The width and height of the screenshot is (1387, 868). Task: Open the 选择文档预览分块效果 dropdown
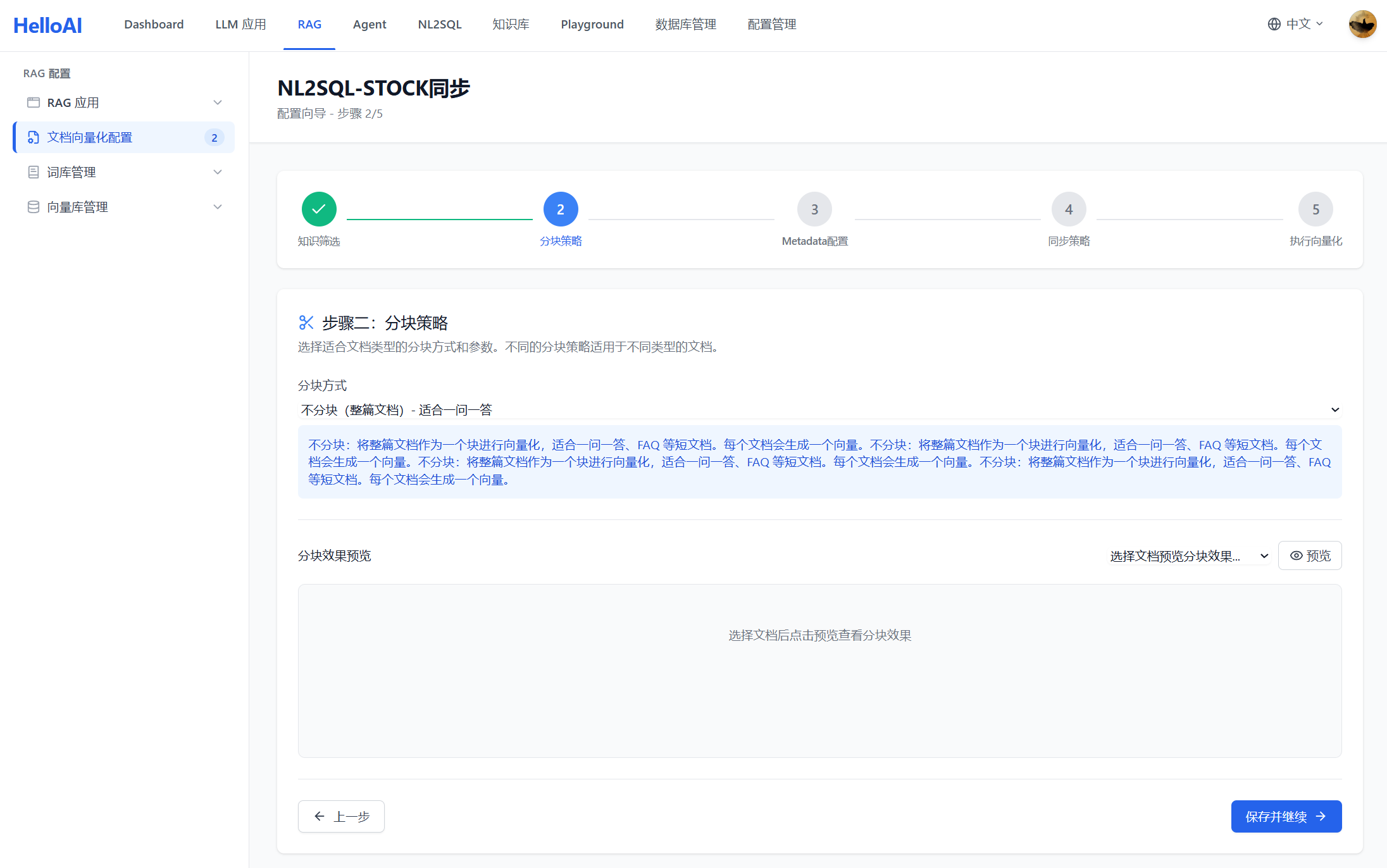(1188, 556)
